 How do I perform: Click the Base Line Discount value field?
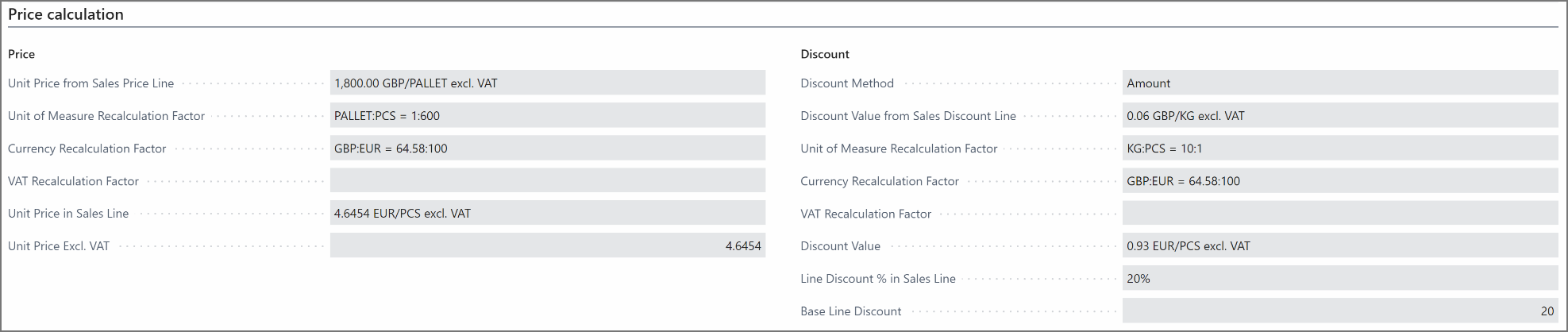pos(1339,311)
